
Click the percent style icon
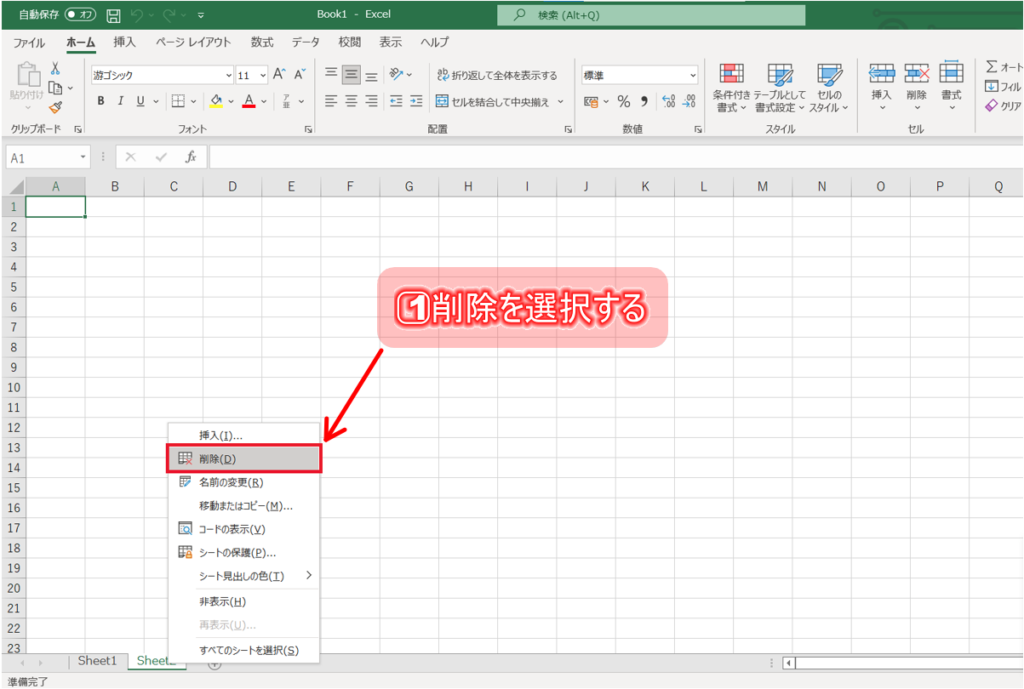[623, 101]
